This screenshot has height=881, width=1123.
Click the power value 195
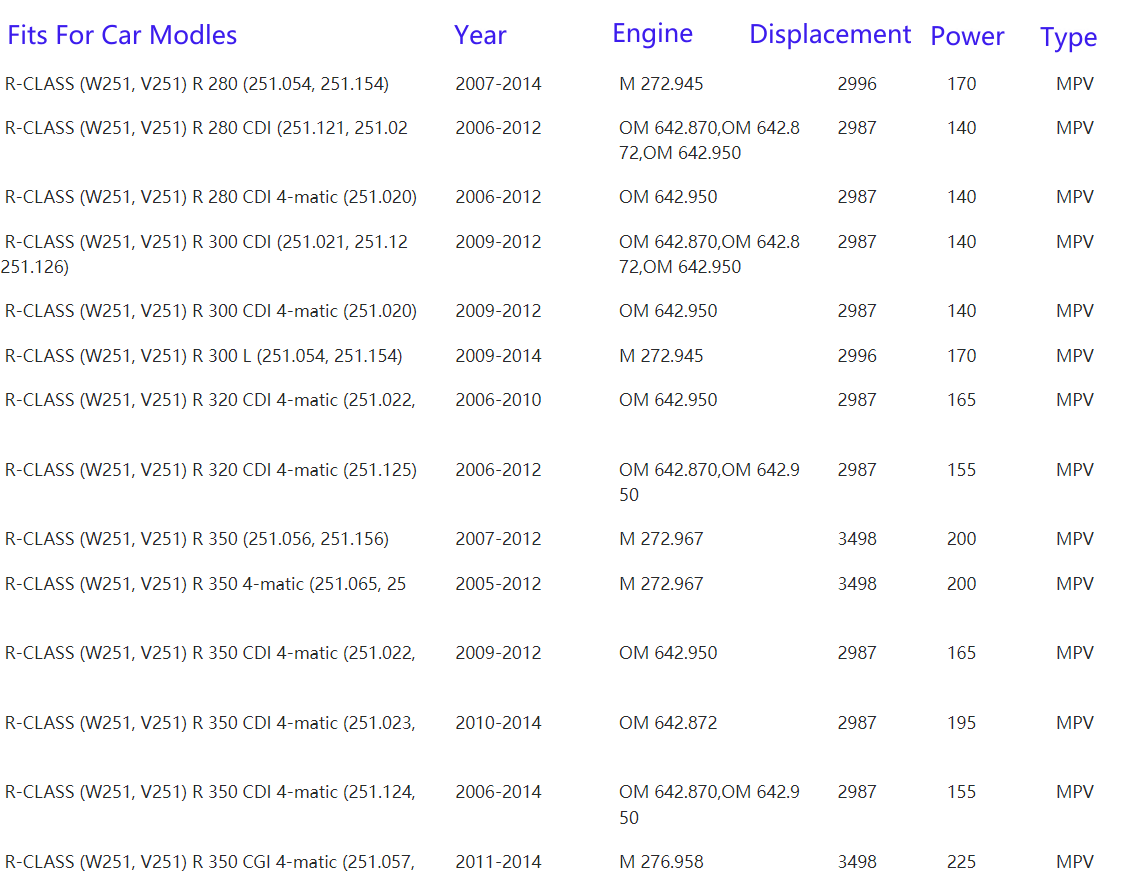(x=961, y=723)
